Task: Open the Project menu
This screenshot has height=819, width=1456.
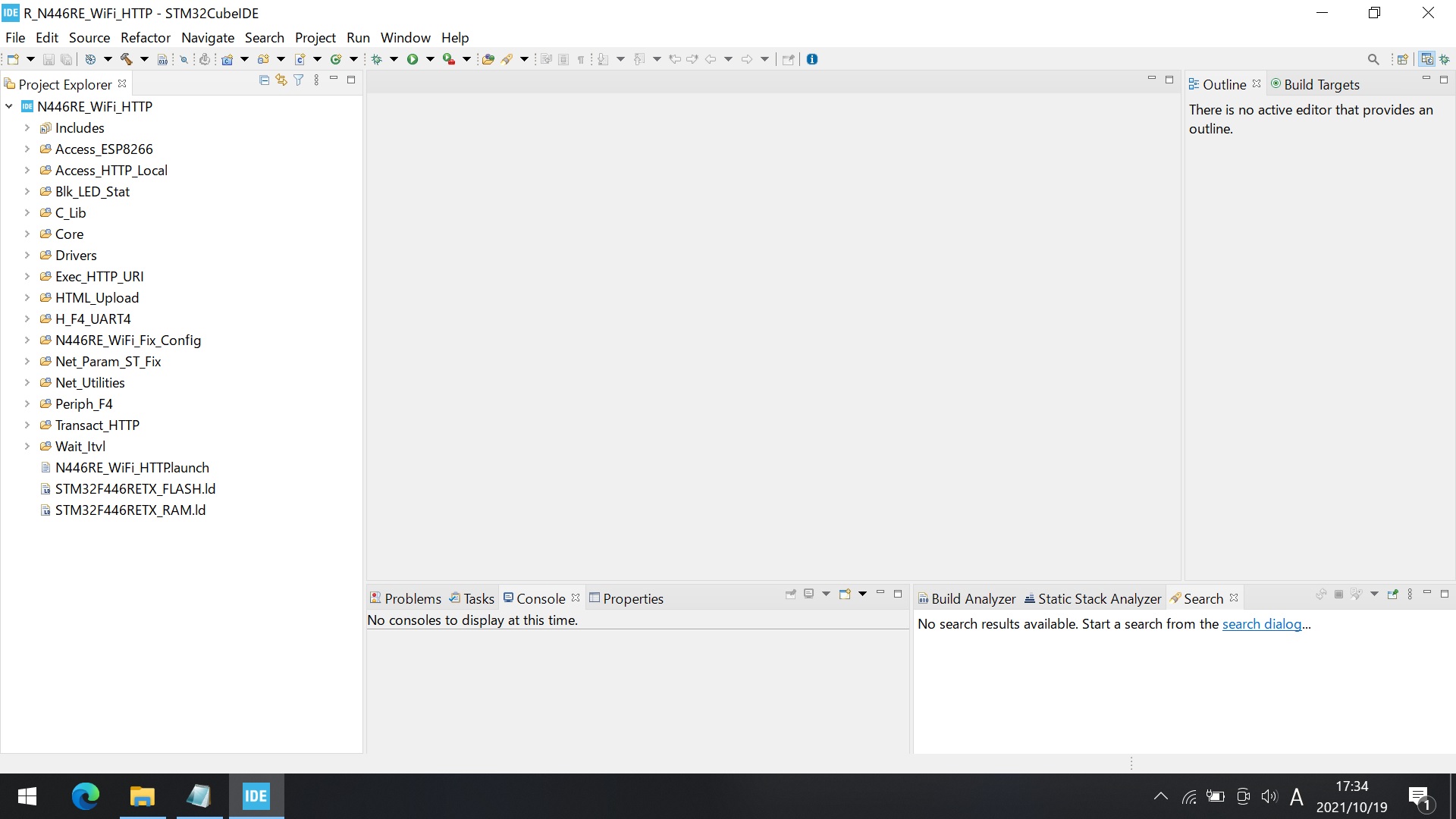Action: pyautogui.click(x=315, y=37)
